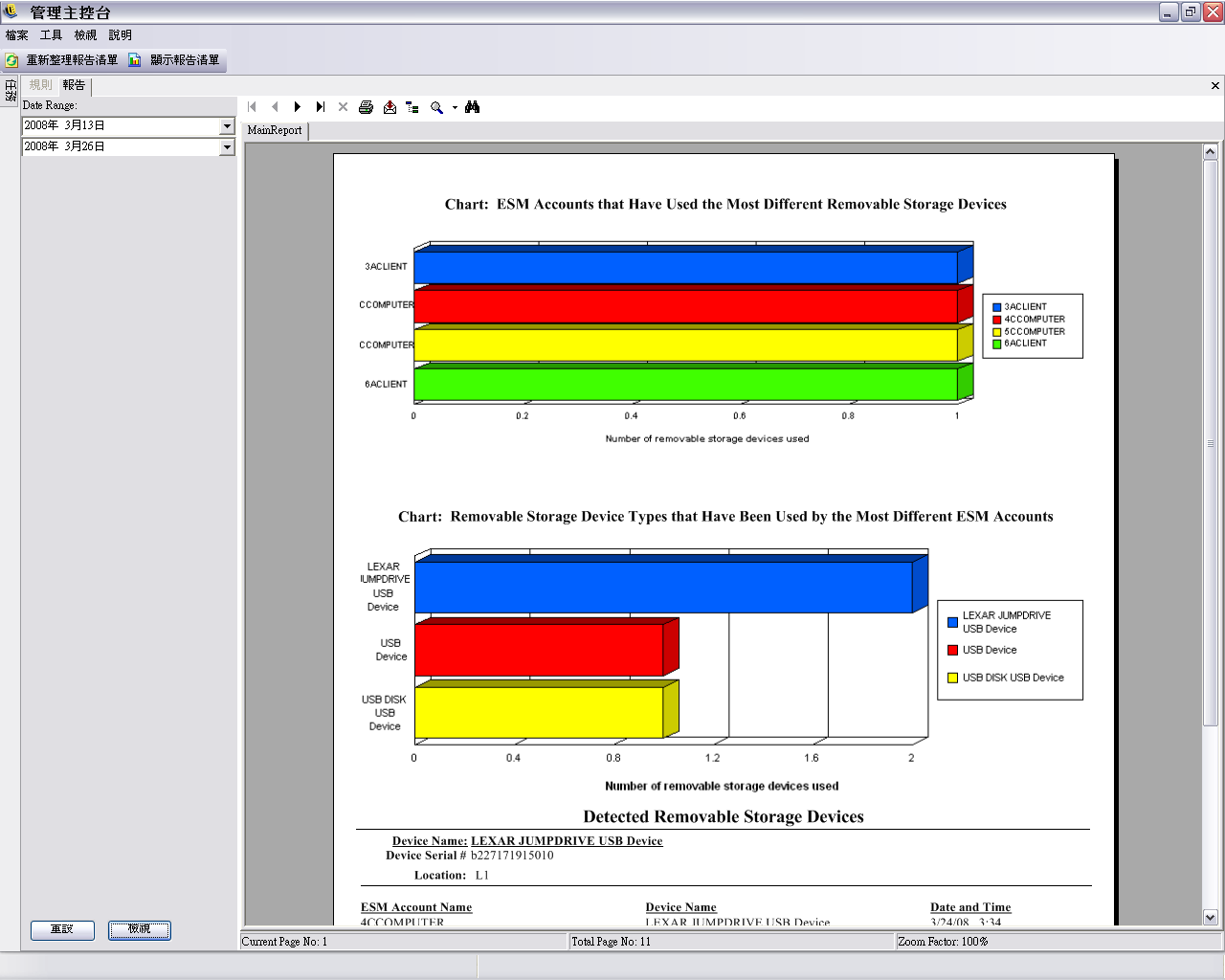Click the report's vertical scrollbar down arrow
1225x980 pixels.
[x=1210, y=917]
